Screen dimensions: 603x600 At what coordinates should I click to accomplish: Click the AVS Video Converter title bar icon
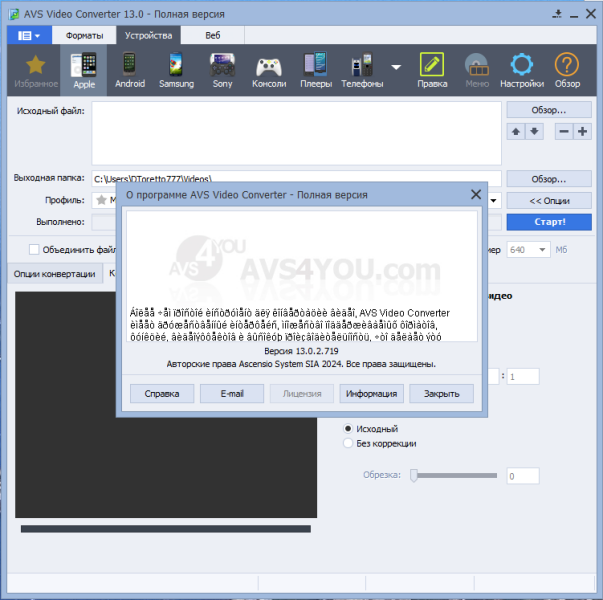[14, 14]
